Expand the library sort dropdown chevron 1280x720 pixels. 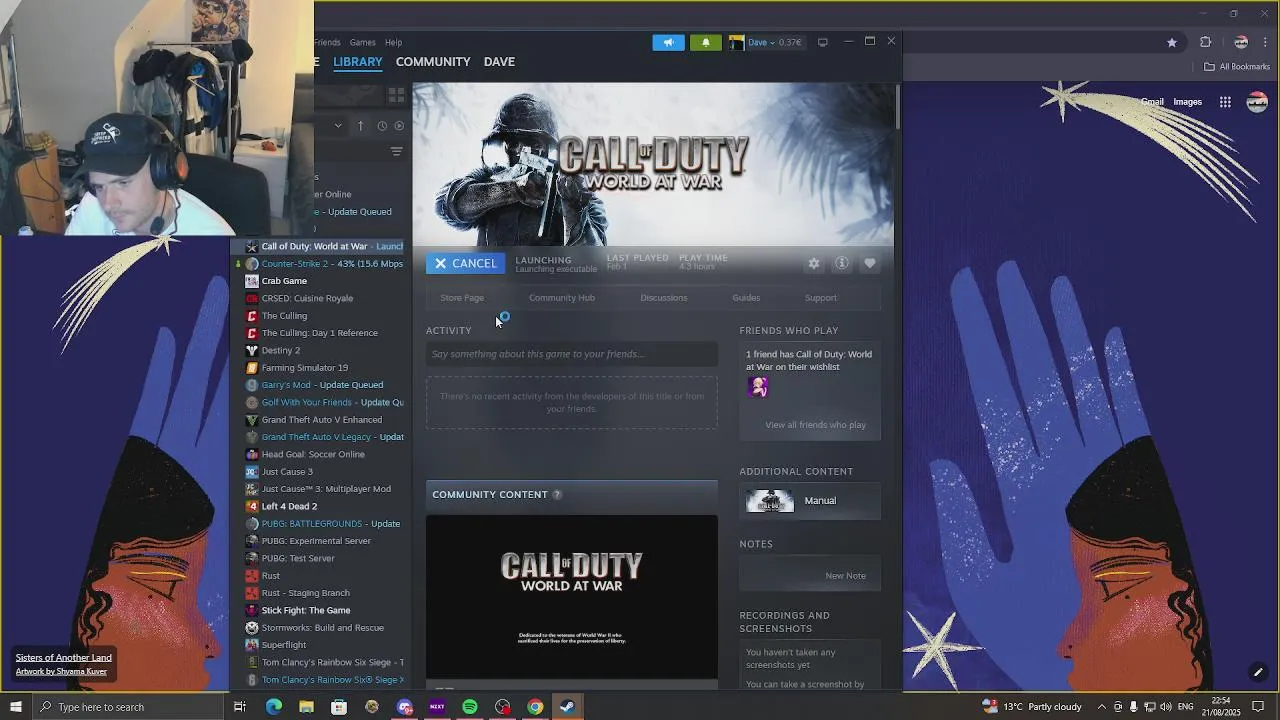pyautogui.click(x=338, y=126)
